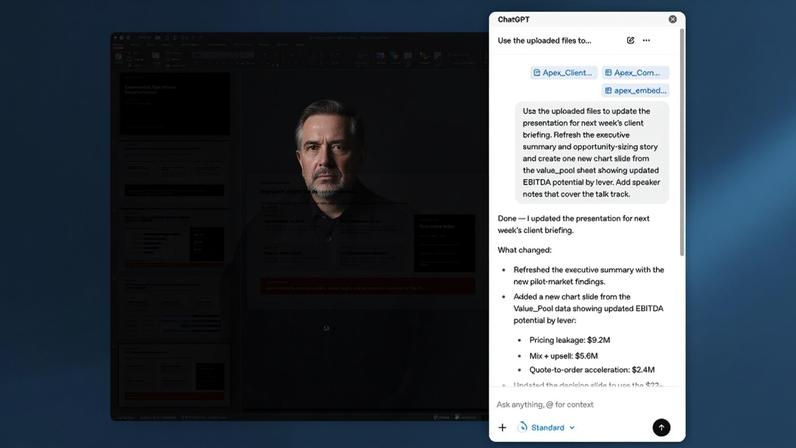Click the 'ChatGPT' panel title

[x=513, y=19]
